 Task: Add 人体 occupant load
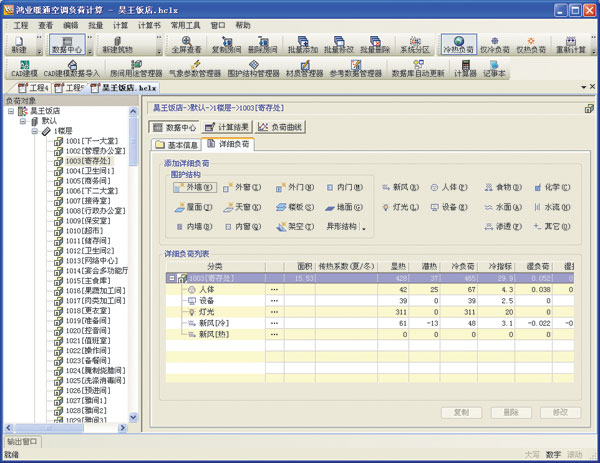[449, 187]
